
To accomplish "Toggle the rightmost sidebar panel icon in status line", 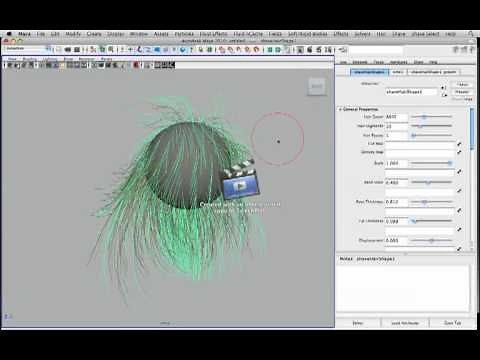I will [472, 49].
